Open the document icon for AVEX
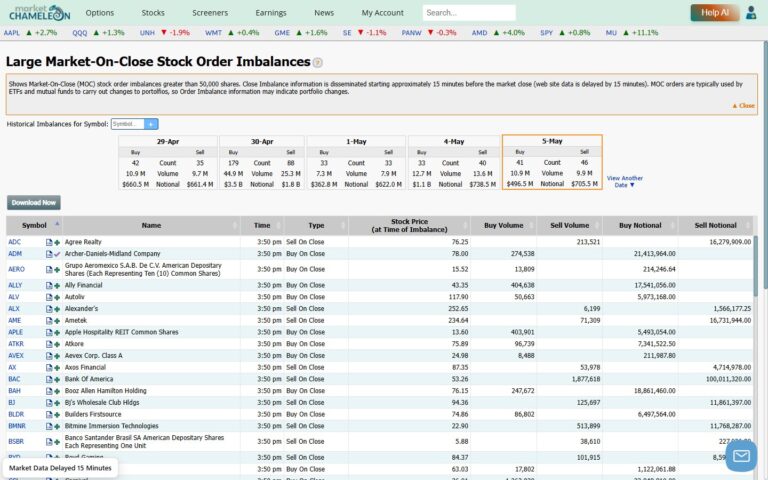 click(x=49, y=356)
